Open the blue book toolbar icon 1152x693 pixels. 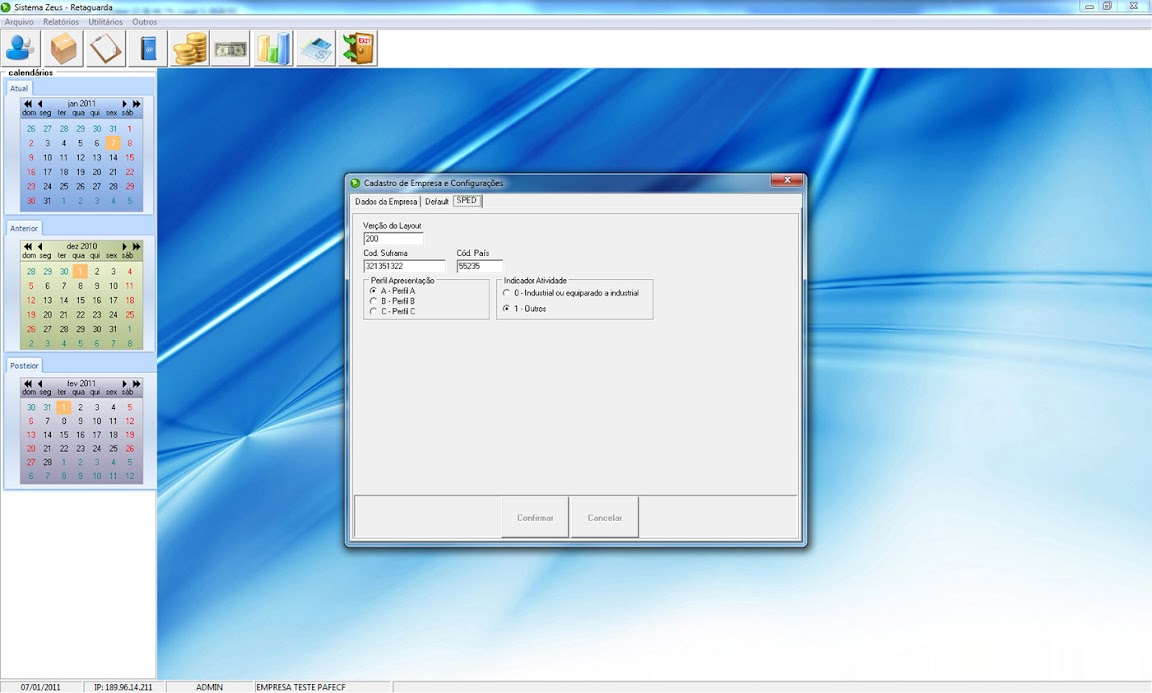click(148, 49)
